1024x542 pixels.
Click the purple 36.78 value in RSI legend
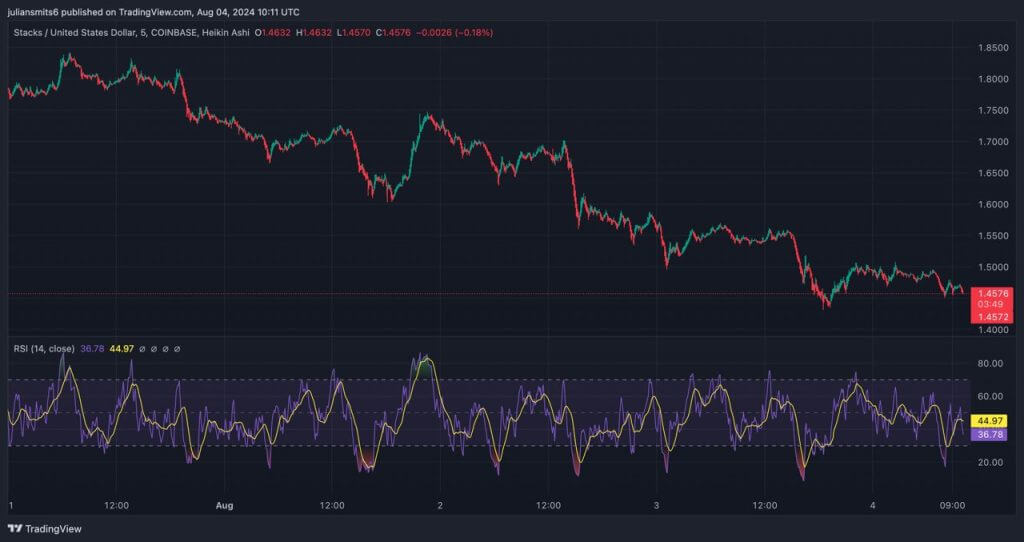coord(92,349)
